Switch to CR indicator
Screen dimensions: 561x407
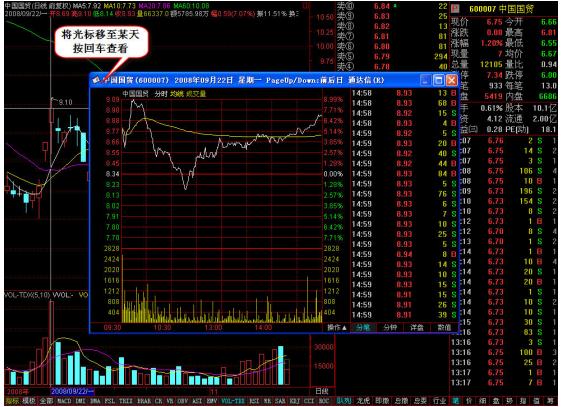click(158, 401)
